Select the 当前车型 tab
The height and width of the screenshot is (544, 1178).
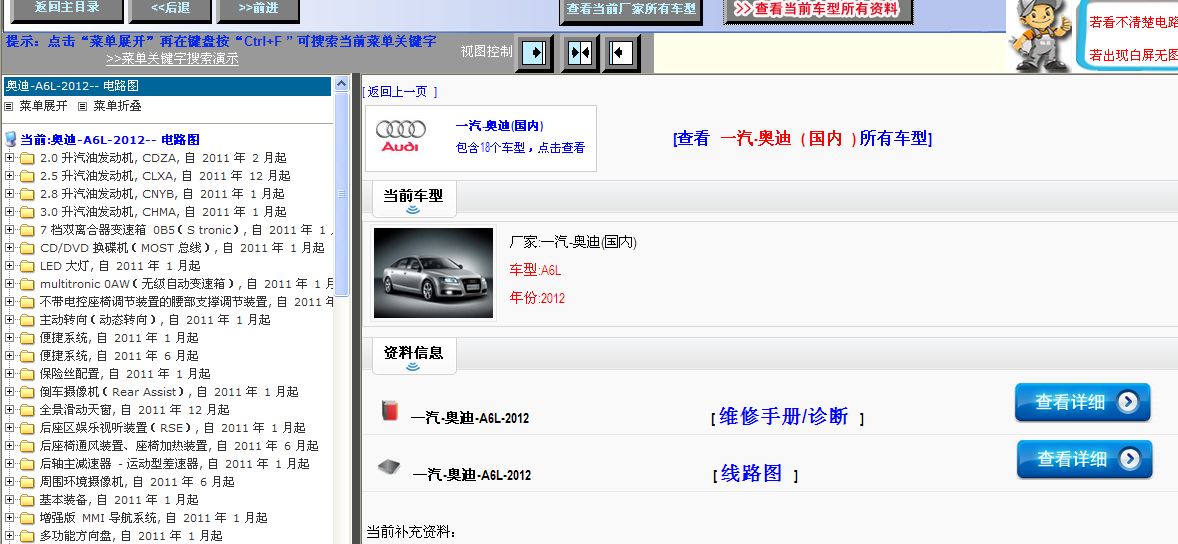coord(413,196)
